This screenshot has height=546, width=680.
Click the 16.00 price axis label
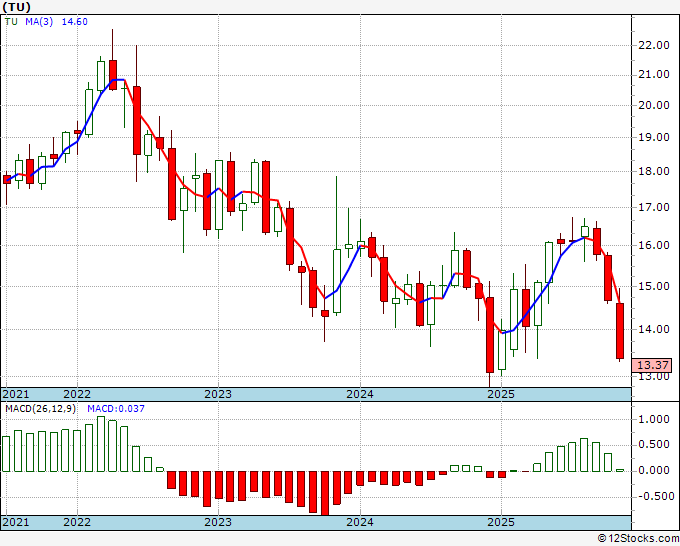click(x=654, y=245)
